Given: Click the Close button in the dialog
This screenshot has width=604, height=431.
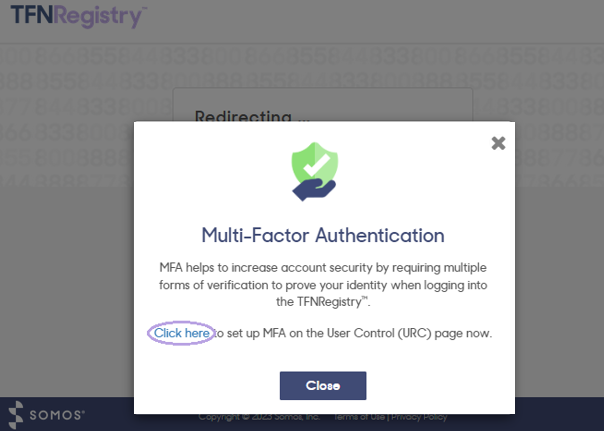Looking at the screenshot, I should pyautogui.click(x=323, y=386).
